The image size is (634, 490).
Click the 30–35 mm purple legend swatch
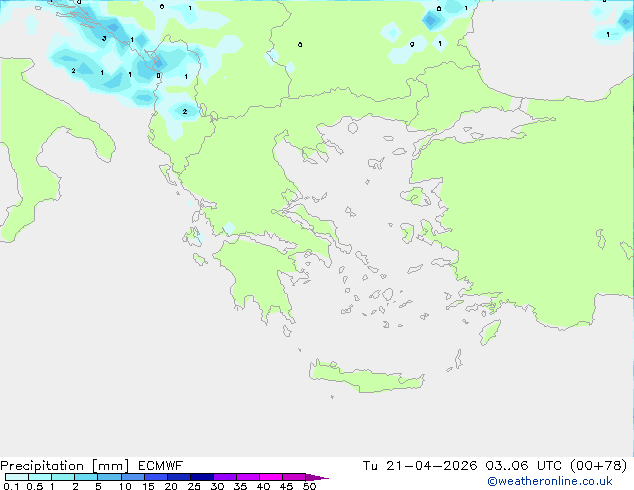coord(225,477)
